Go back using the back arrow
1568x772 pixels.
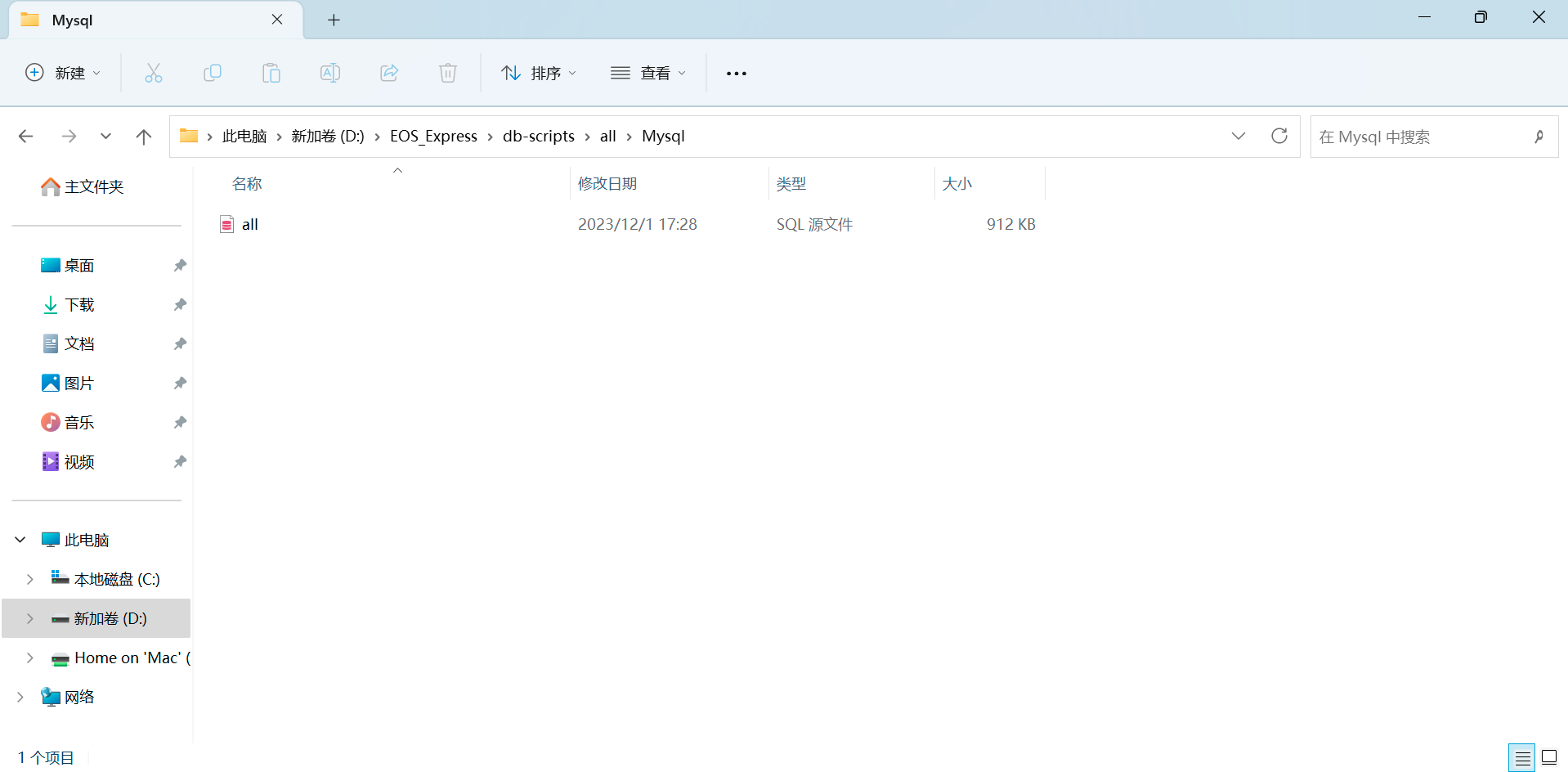pyautogui.click(x=25, y=136)
